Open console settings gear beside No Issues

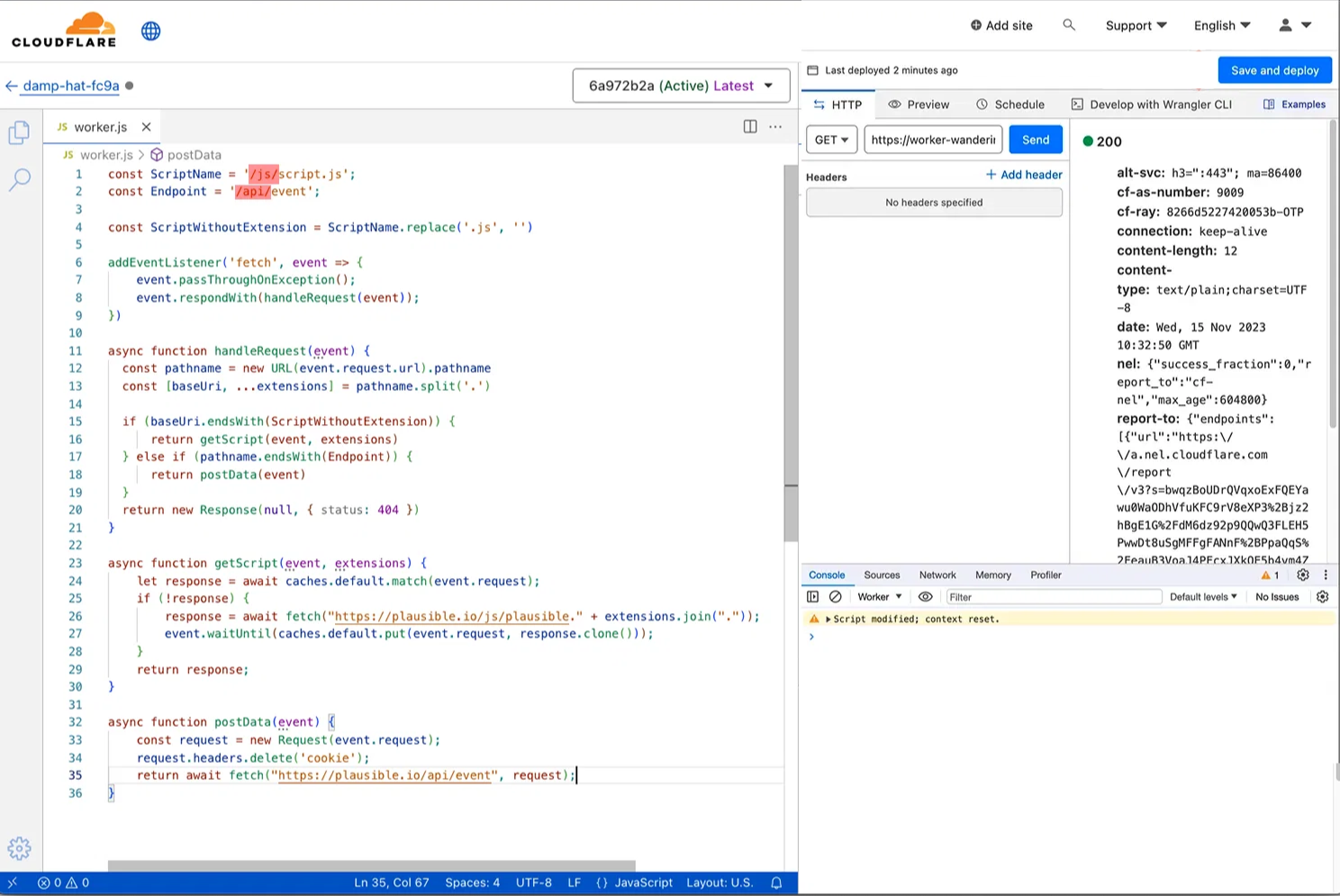click(x=1322, y=597)
